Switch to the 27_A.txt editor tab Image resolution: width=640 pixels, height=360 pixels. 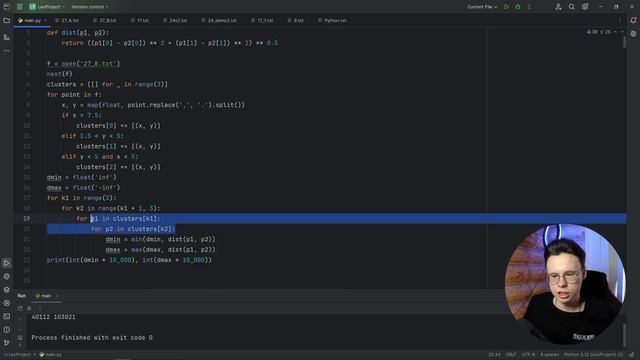click(x=67, y=20)
